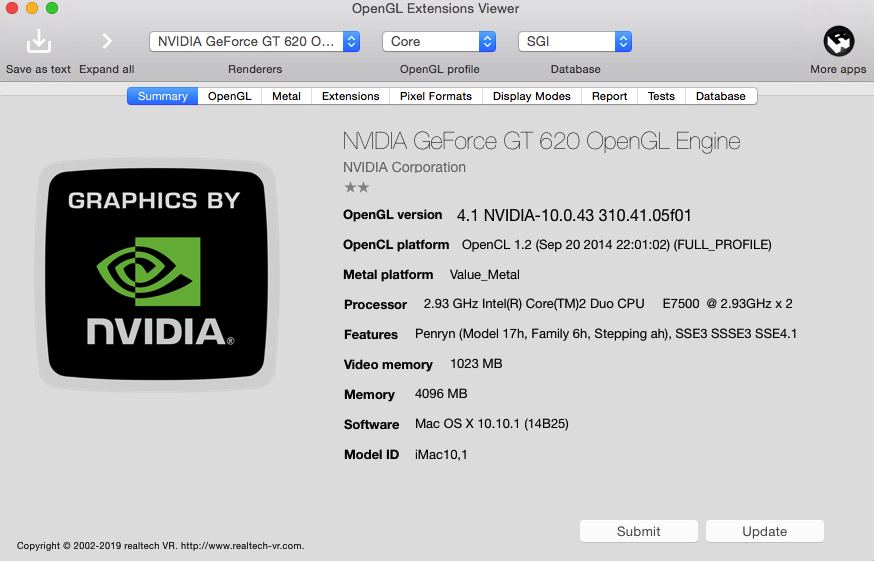Switch to the Tests tab

[661, 96]
